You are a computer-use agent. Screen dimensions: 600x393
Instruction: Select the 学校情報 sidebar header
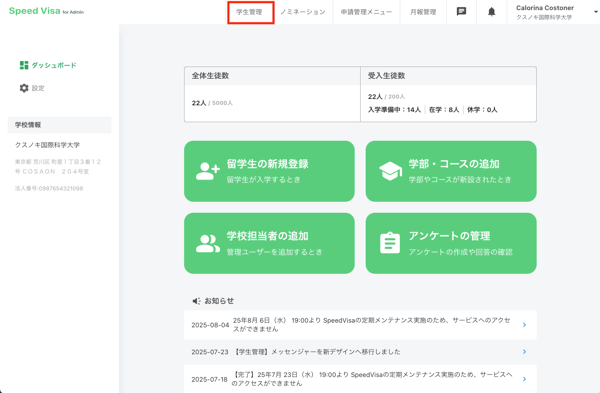pyautogui.click(x=59, y=125)
